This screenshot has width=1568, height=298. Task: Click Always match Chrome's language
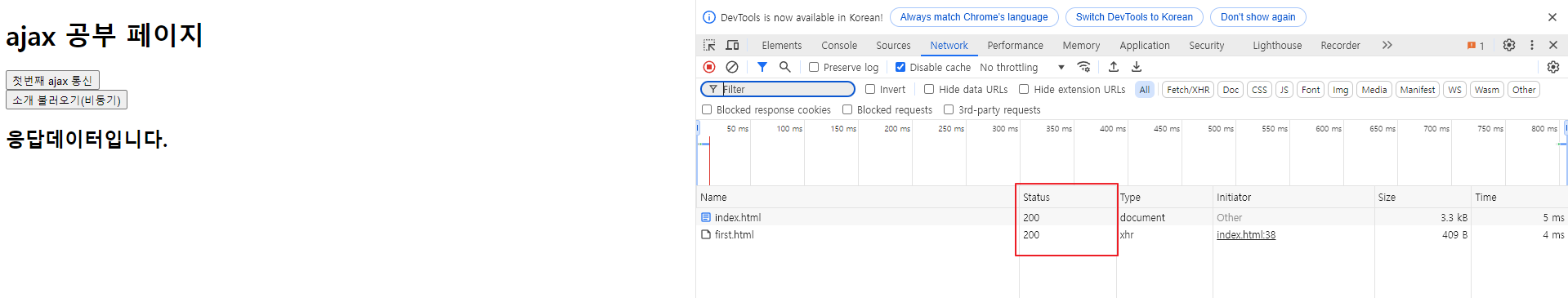974,17
